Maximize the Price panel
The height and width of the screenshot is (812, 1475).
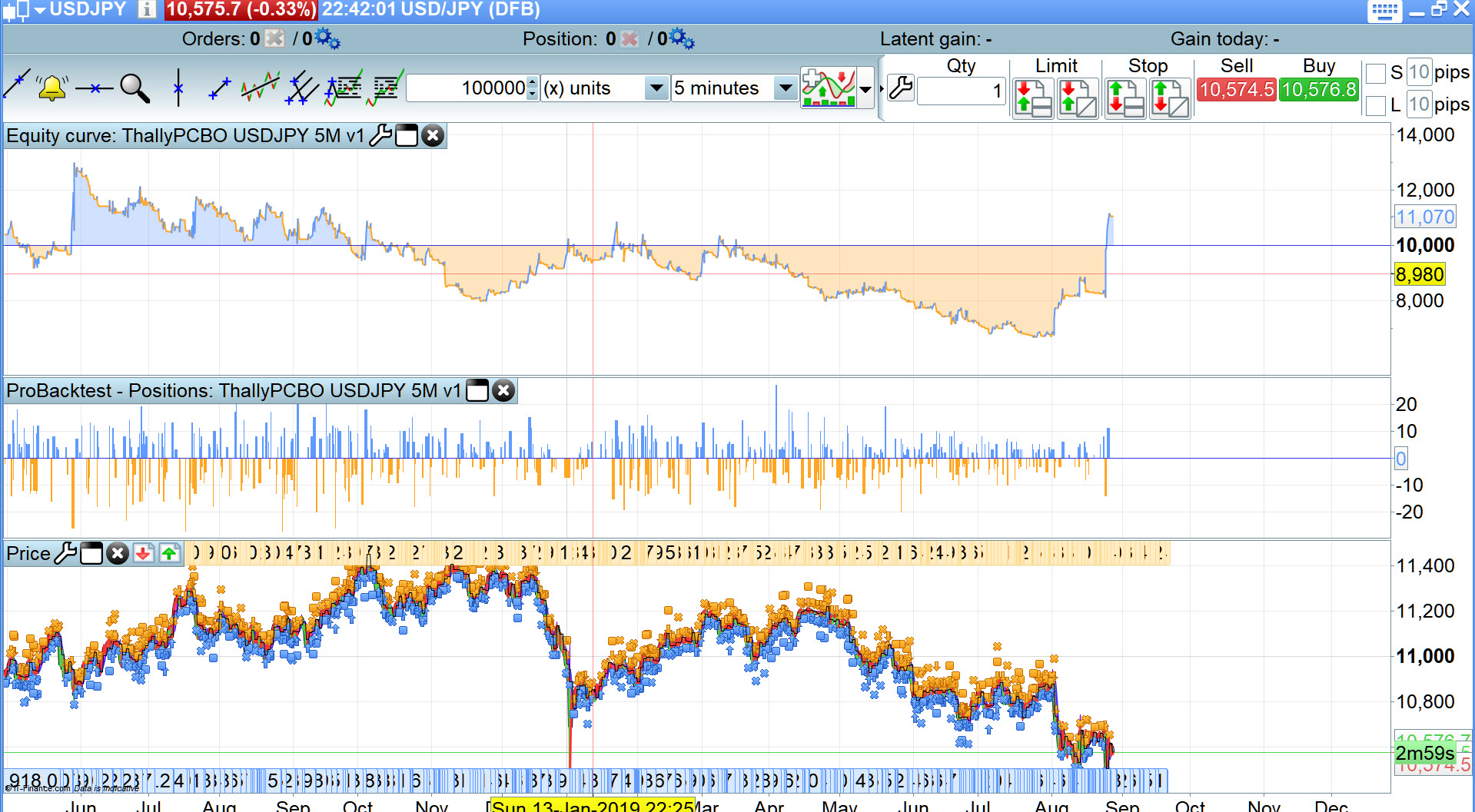[91, 553]
